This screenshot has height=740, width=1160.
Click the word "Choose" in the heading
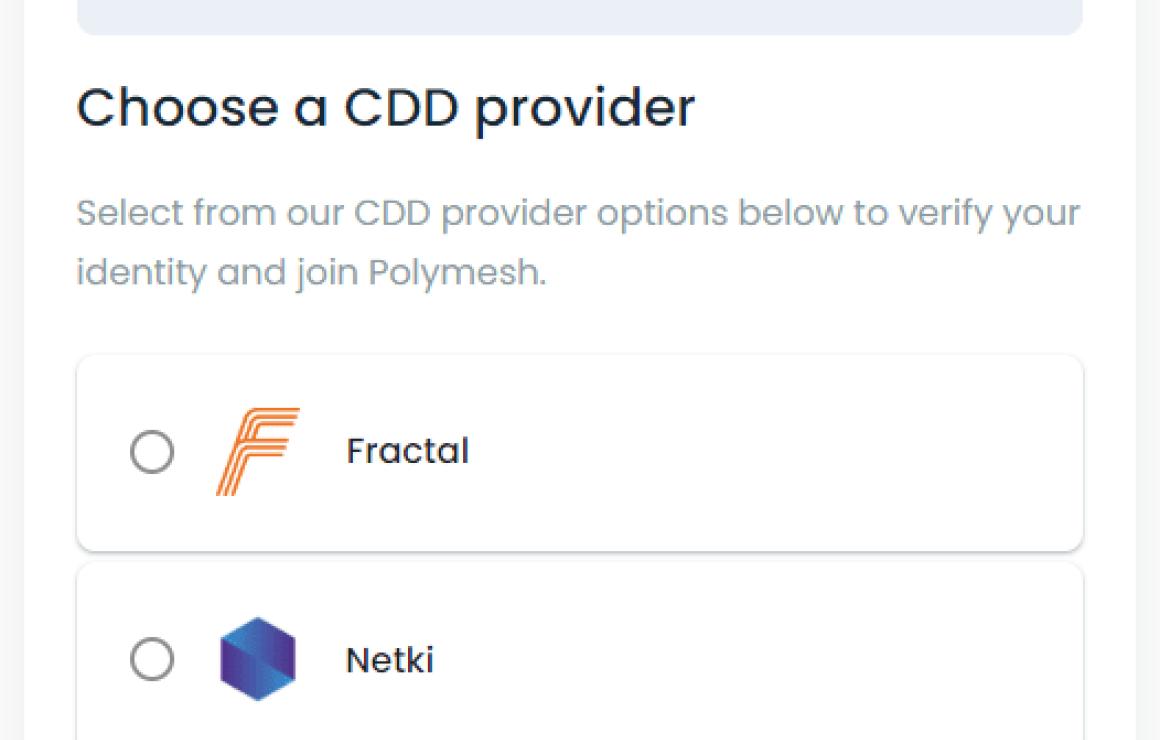pyautogui.click(x=178, y=108)
